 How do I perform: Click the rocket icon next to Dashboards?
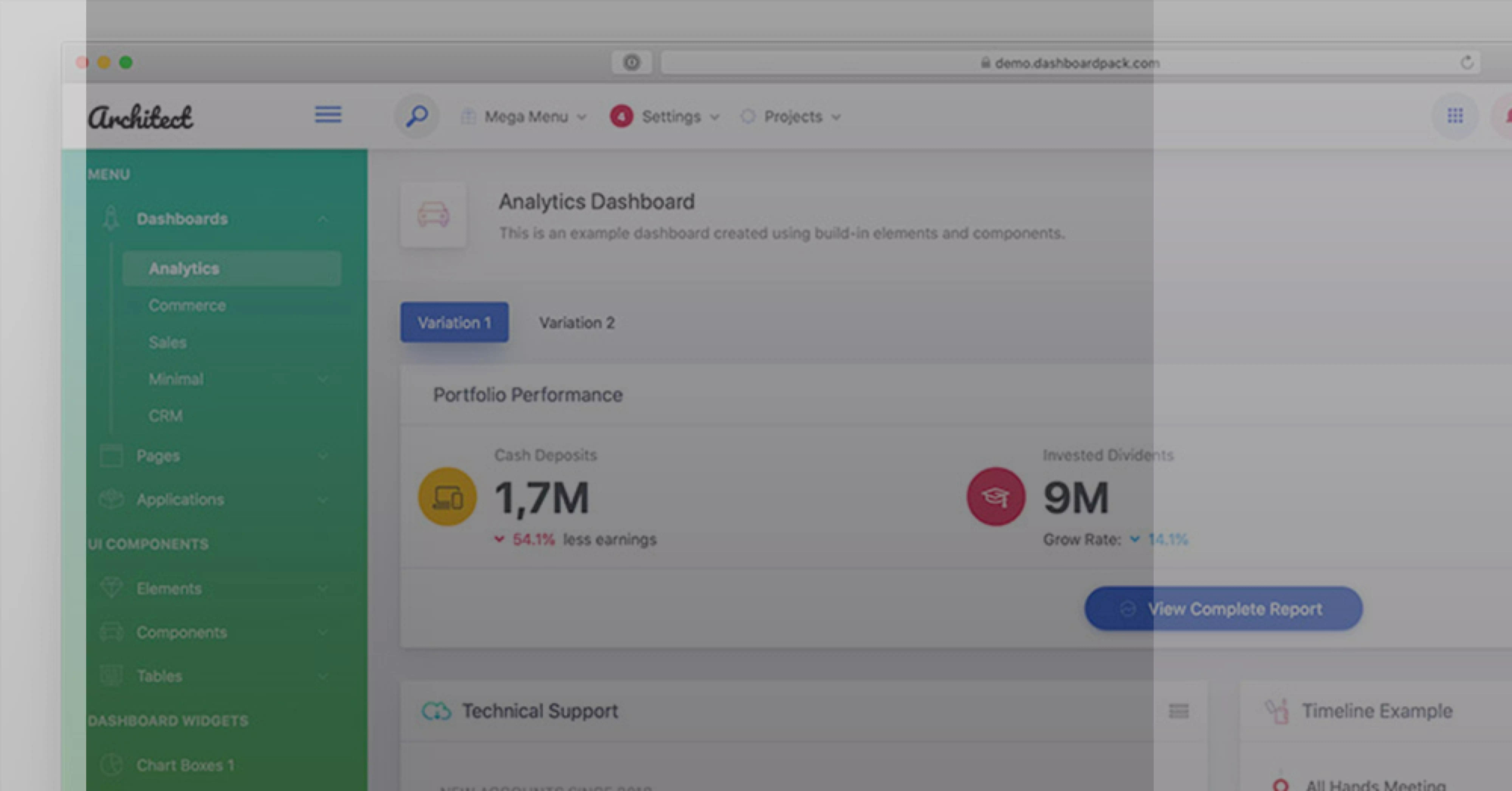coord(111,218)
